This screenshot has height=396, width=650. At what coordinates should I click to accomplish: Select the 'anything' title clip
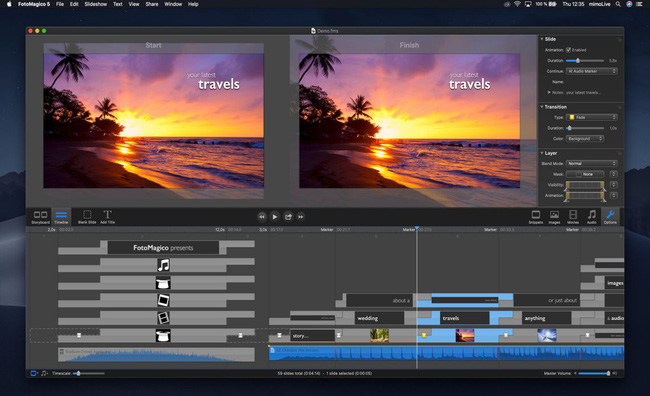546,318
